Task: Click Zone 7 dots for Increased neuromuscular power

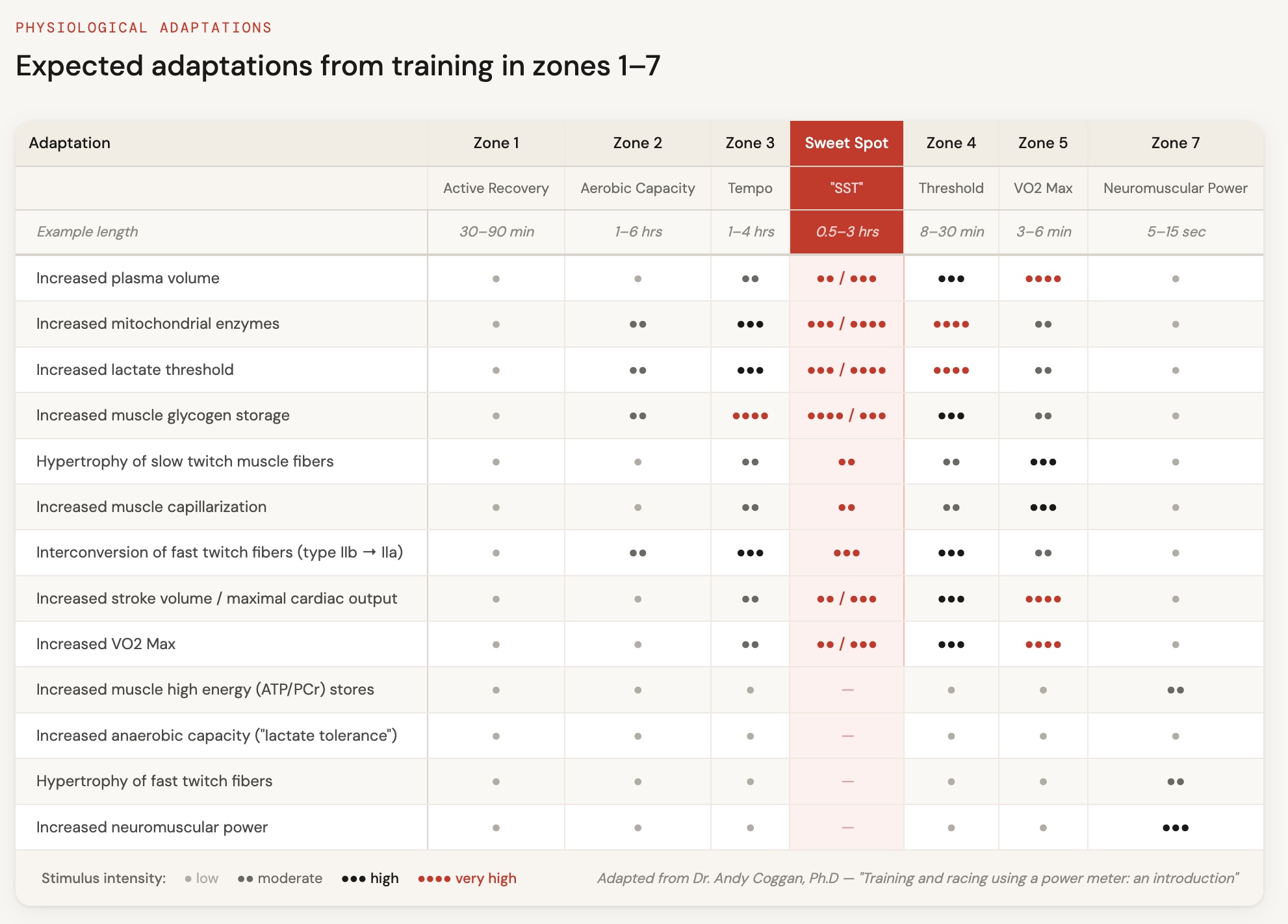Action: [x=1175, y=828]
